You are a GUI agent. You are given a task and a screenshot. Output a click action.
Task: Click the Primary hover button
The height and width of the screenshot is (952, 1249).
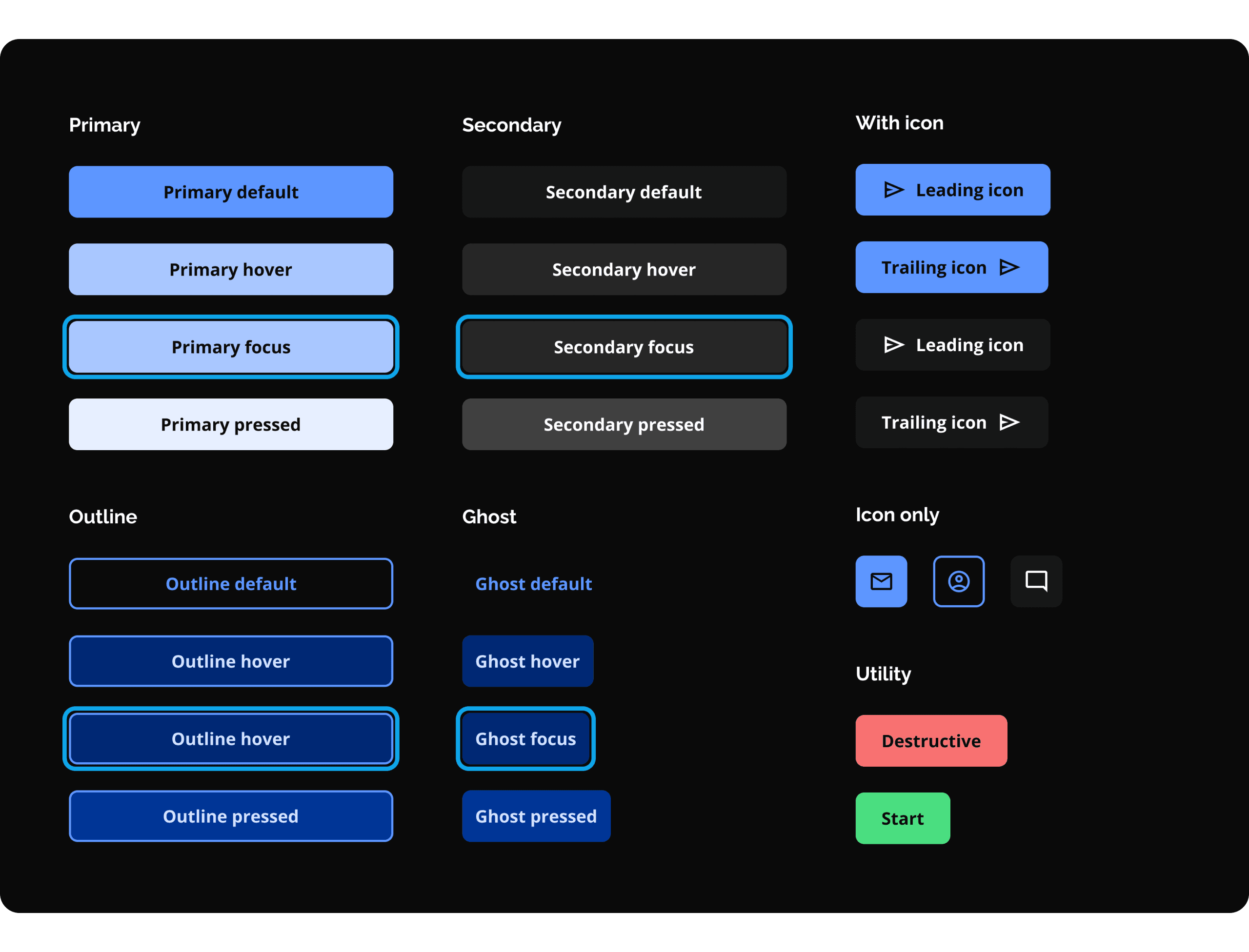(x=231, y=269)
